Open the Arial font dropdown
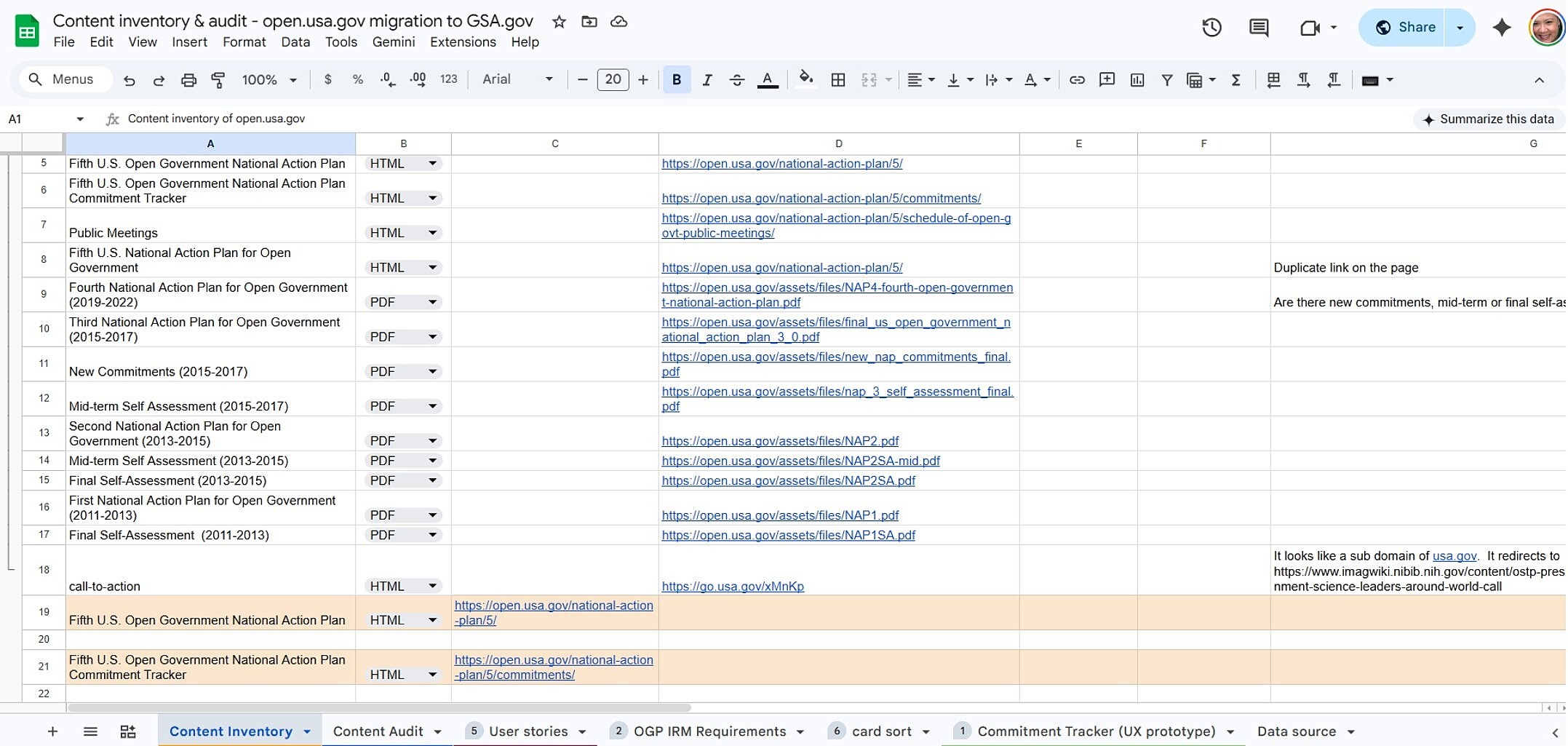 click(x=517, y=79)
